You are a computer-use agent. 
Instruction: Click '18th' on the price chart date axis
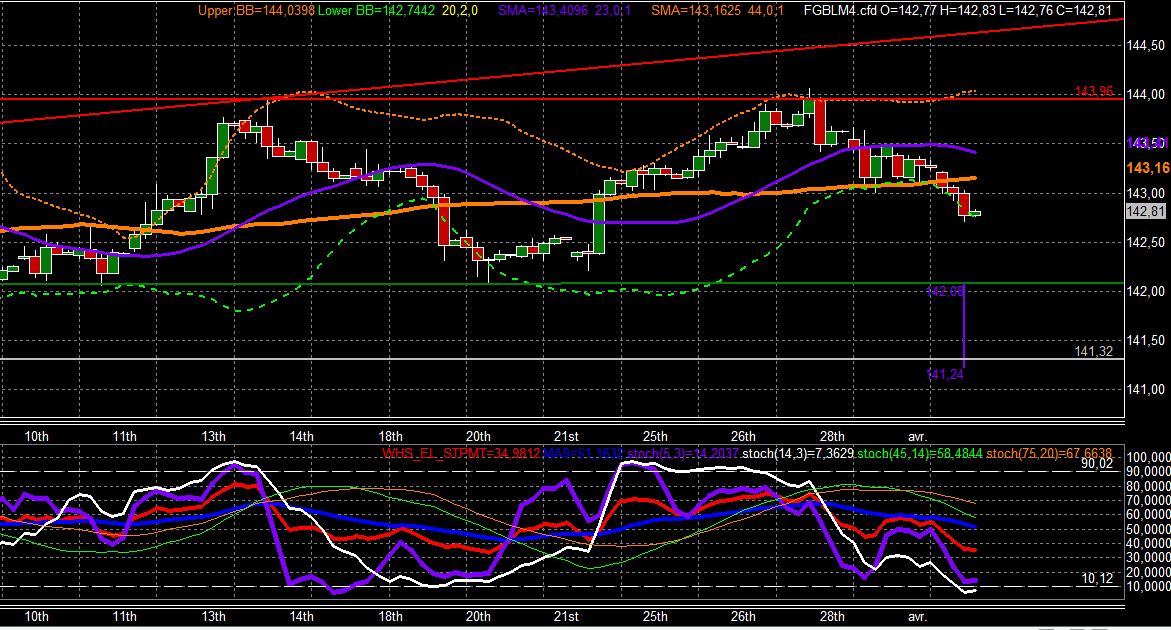(390, 436)
